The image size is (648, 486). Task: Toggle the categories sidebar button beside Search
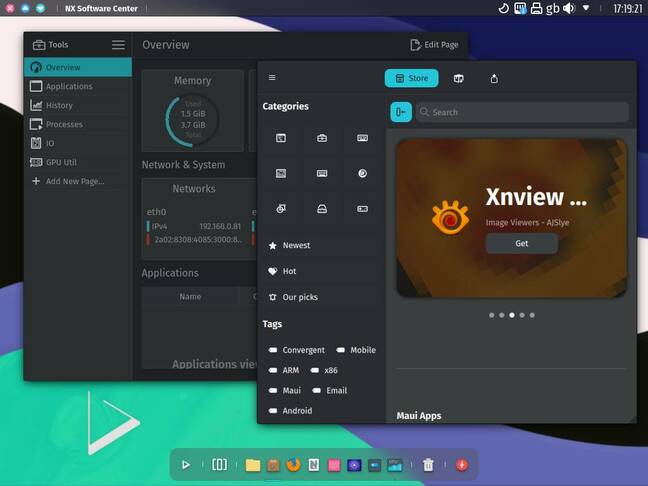[401, 112]
